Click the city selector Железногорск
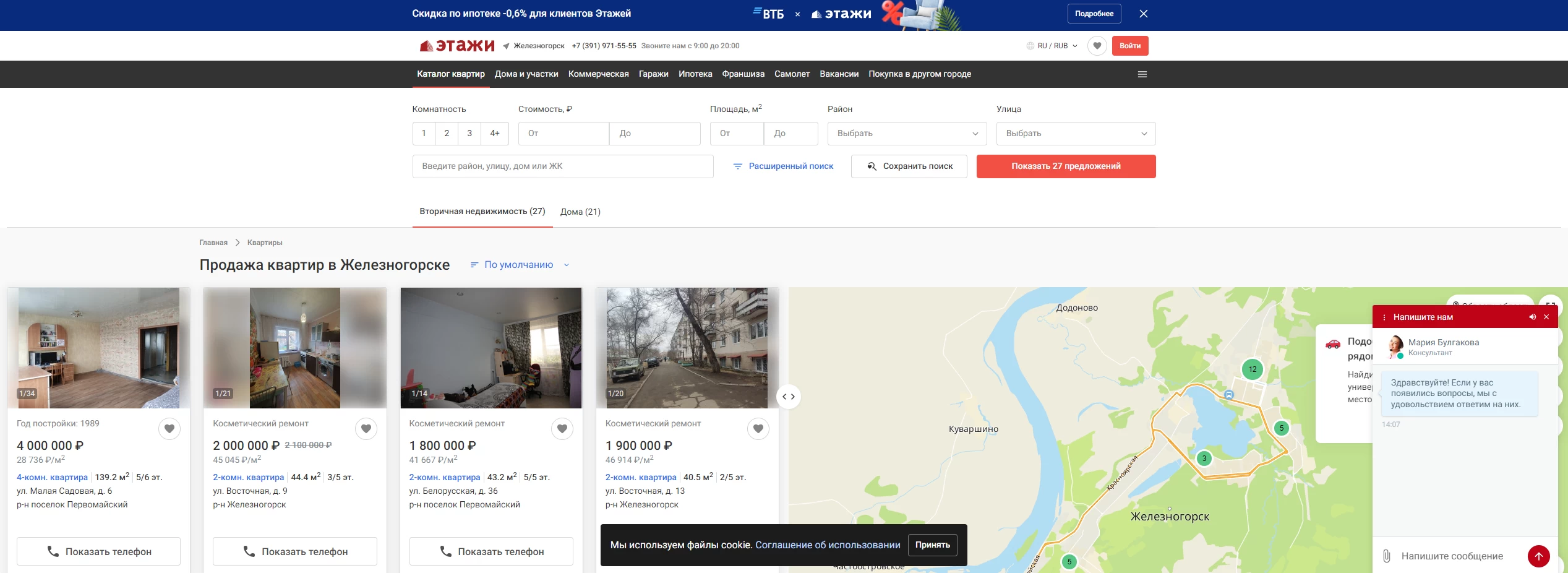This screenshot has height=573, width=1568. point(539,46)
